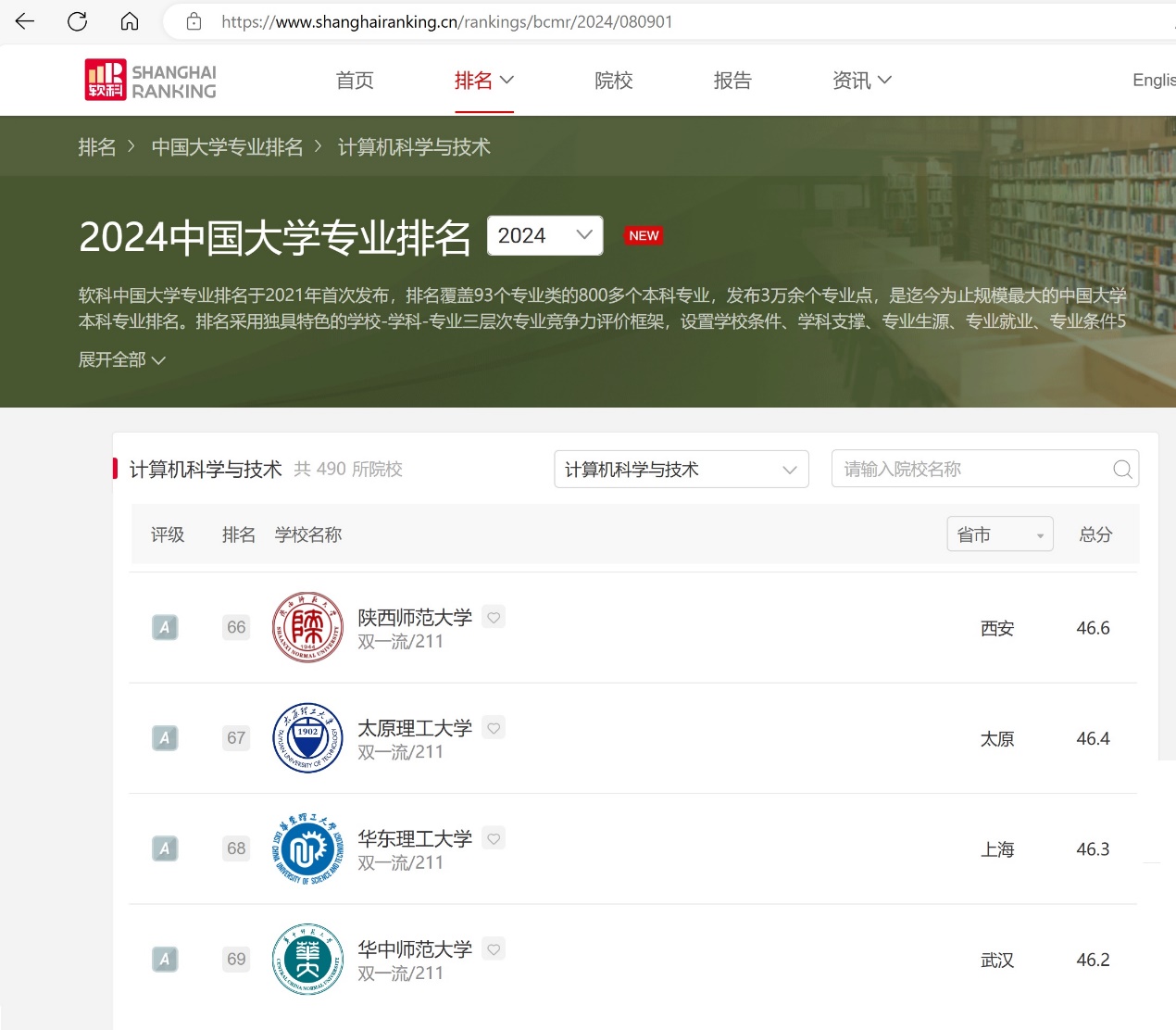Click 中国大学专业排名 breadcrumb link

(227, 147)
